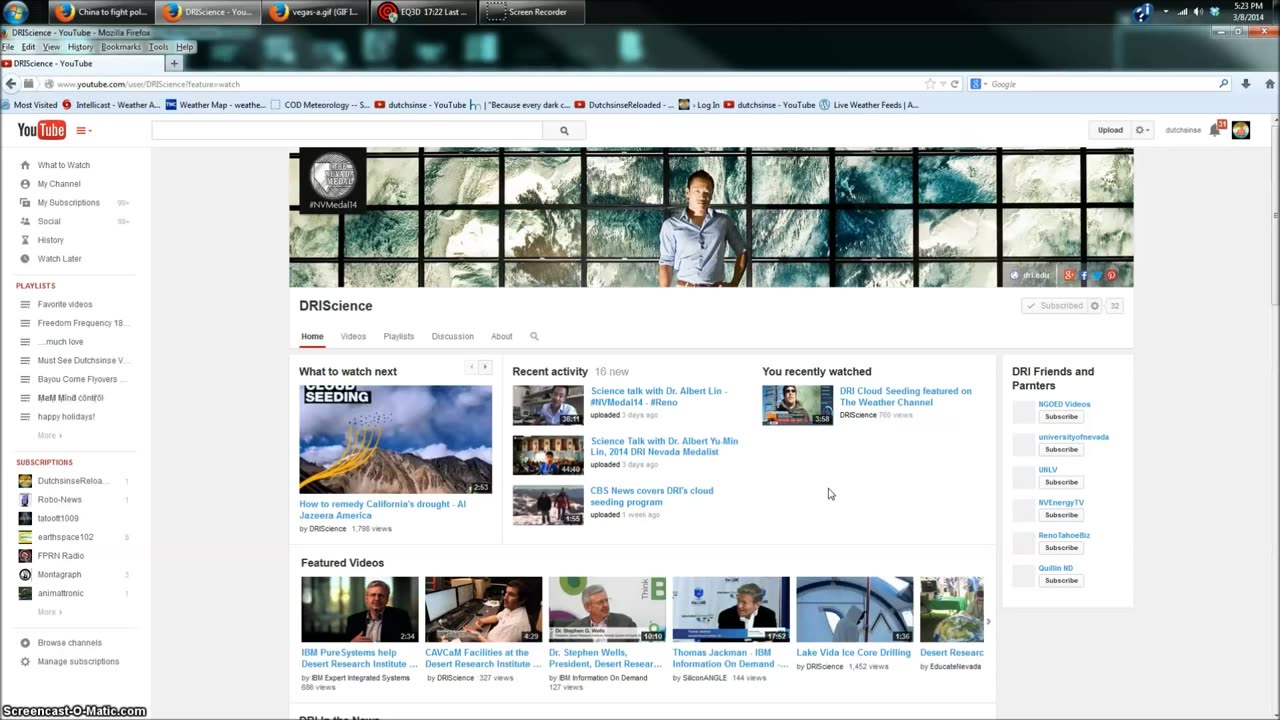Open a new Firefox tab with plus
Image resolution: width=1280 pixels, height=720 pixels.
tap(174, 64)
